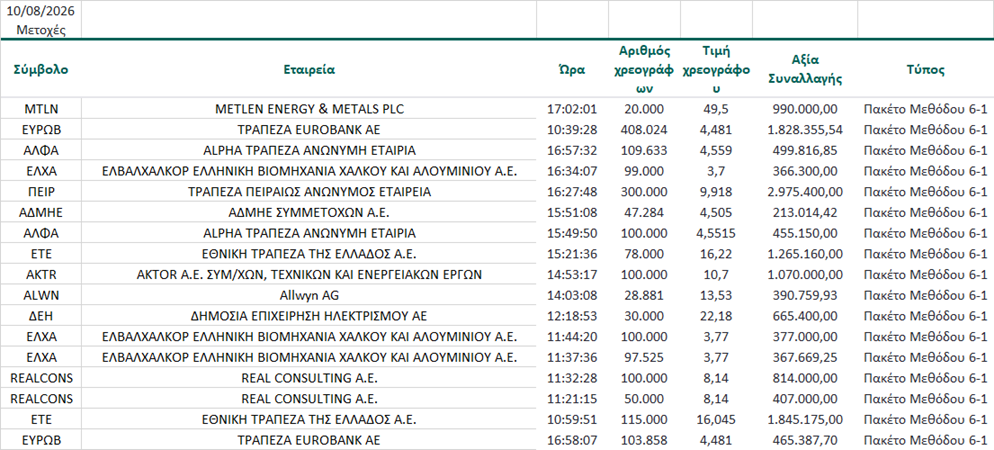Click AKTOR Α.Ε. ΣΥΜ/ΧΩΝ company cell
This screenshot has width=994, height=450.
pyautogui.click(x=309, y=274)
